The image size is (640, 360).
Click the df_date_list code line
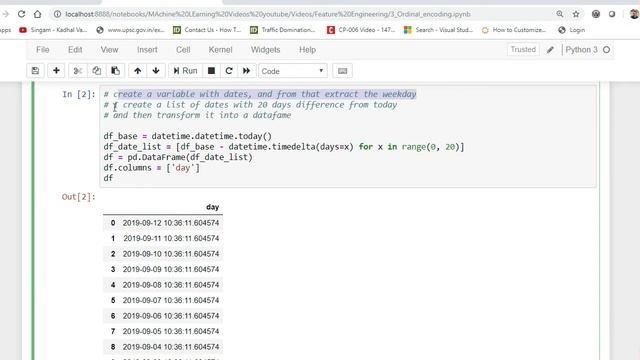[284, 147]
